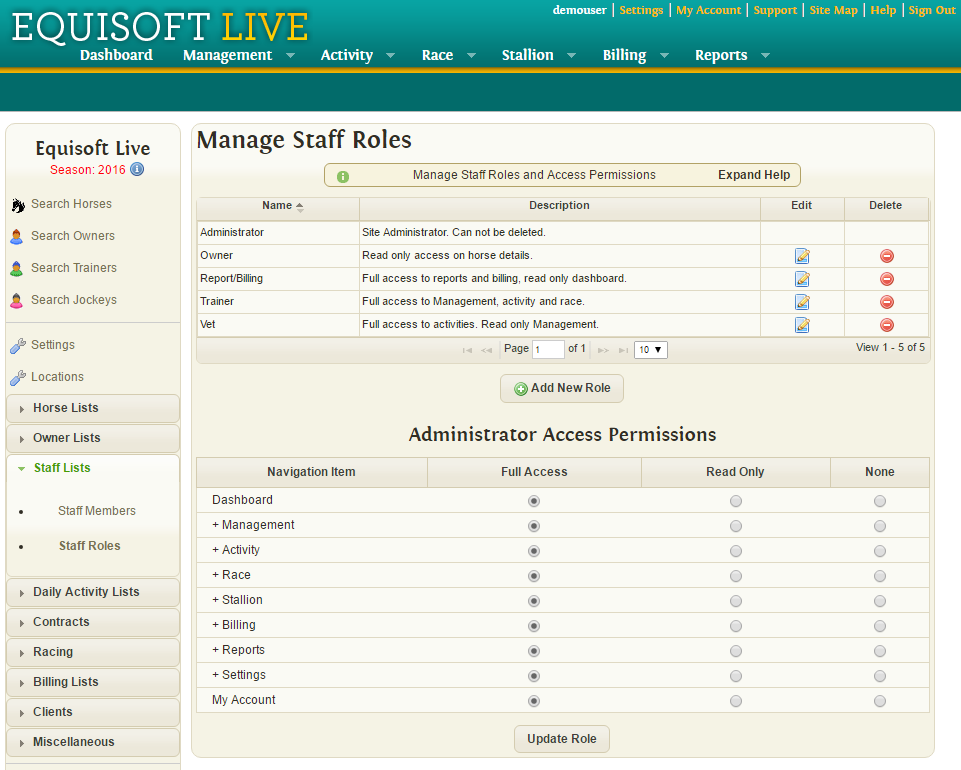
Task: Click Expand Help
Action: (754, 175)
